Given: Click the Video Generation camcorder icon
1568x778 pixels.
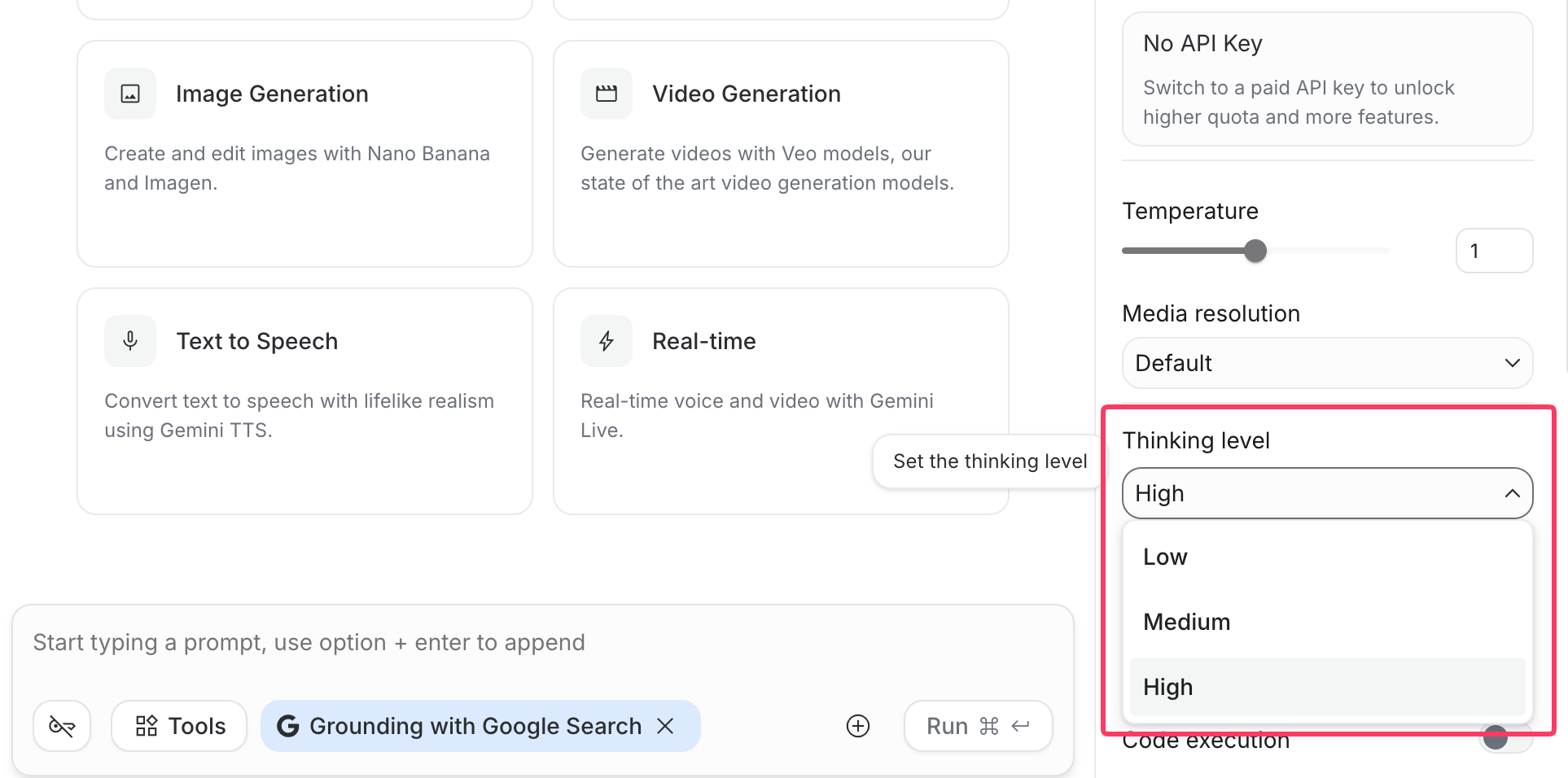Looking at the screenshot, I should (x=606, y=94).
